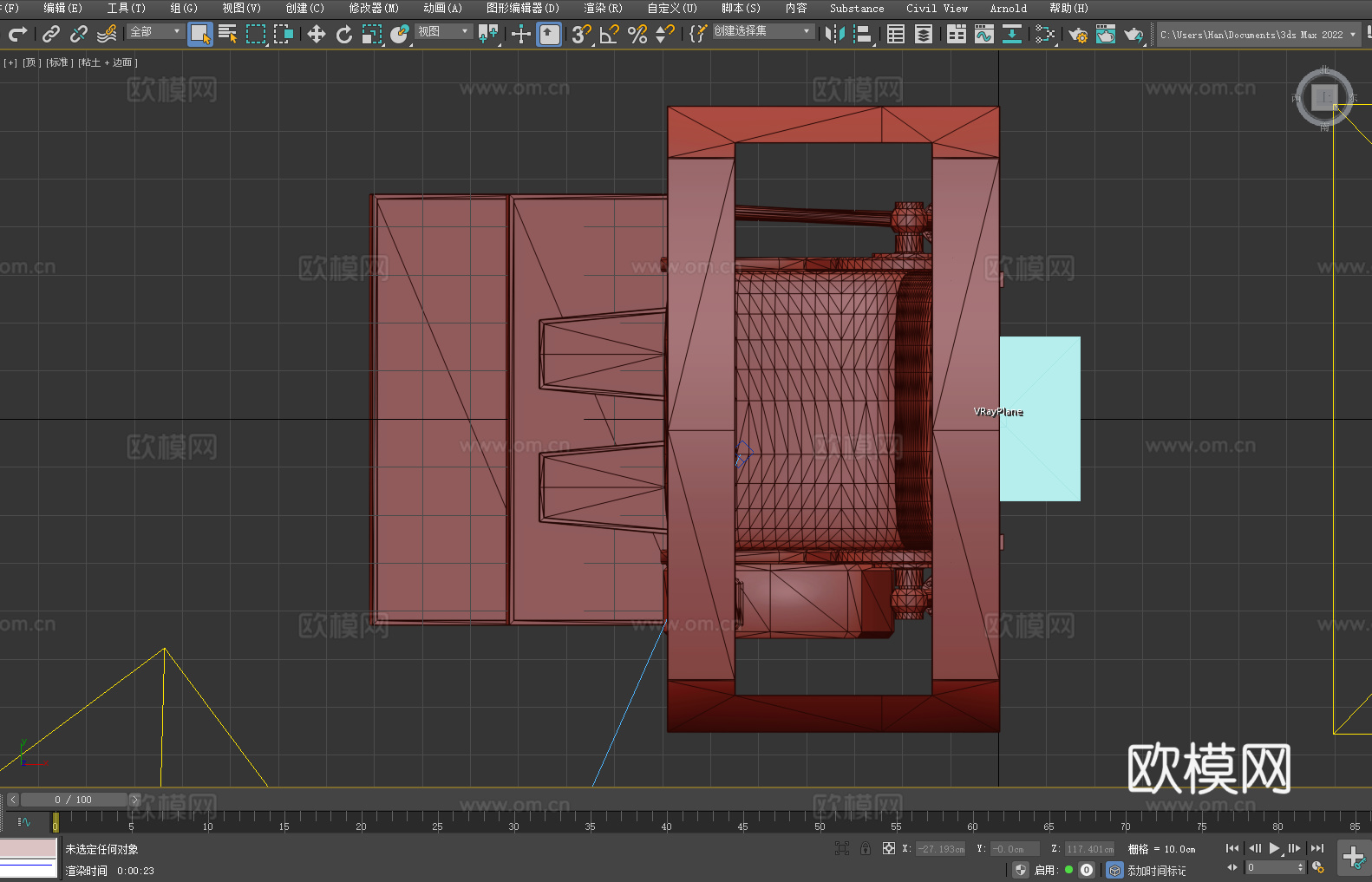Click the Select and Manipulate icon
Screen dimensions: 1372x882
[521, 34]
